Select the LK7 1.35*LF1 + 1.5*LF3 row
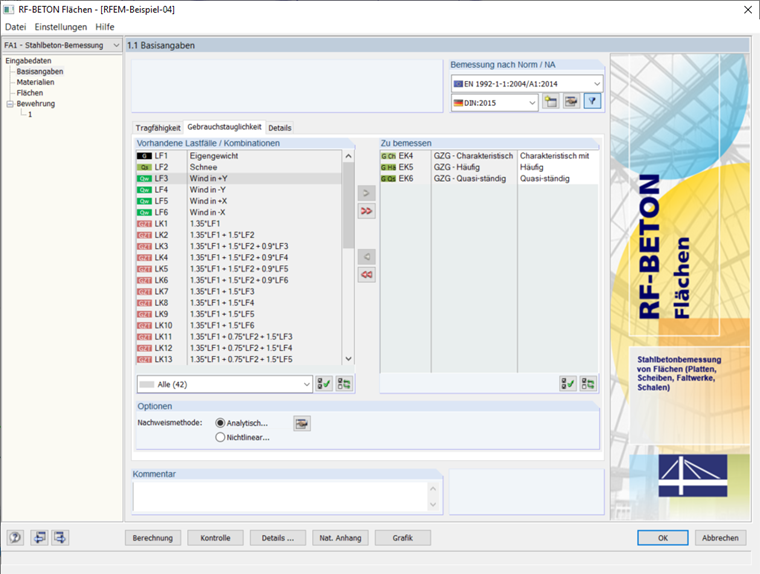 coord(239,292)
